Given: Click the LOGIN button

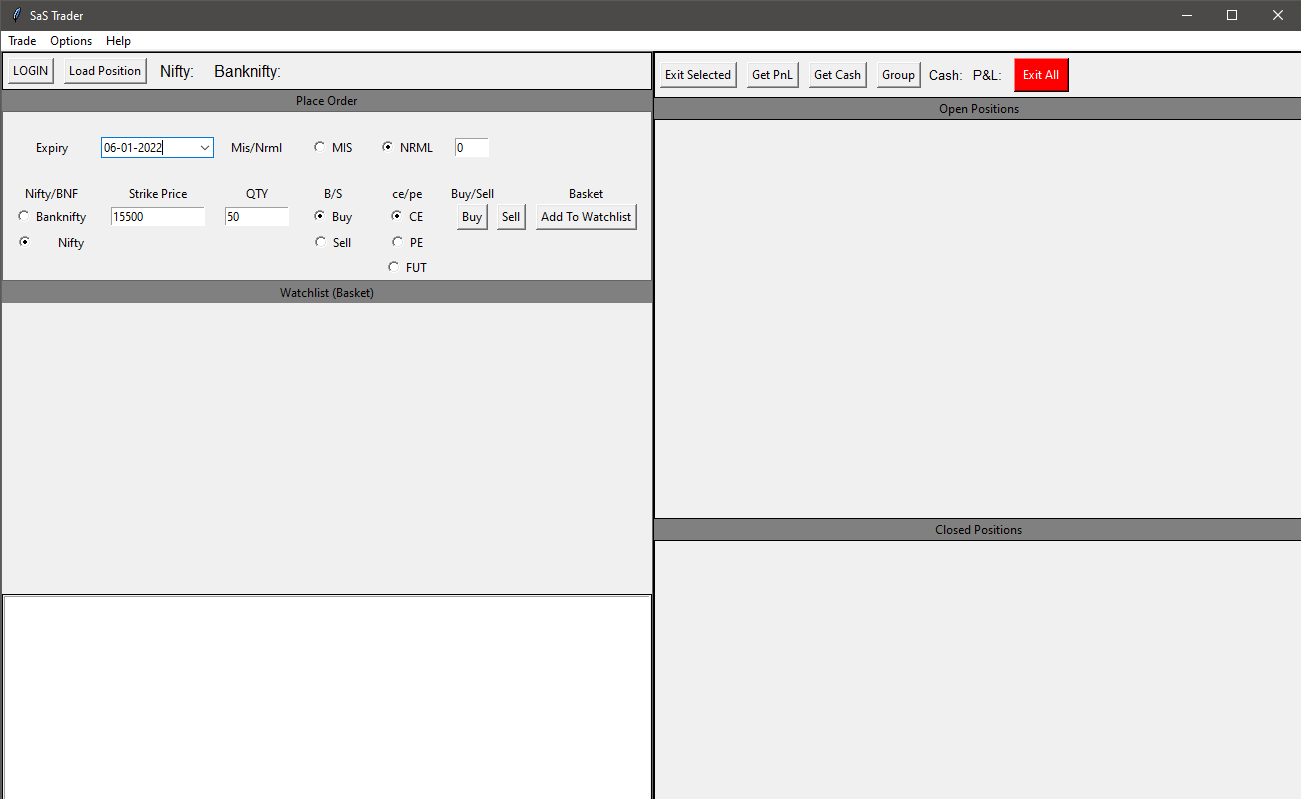Looking at the screenshot, I should pyautogui.click(x=30, y=71).
